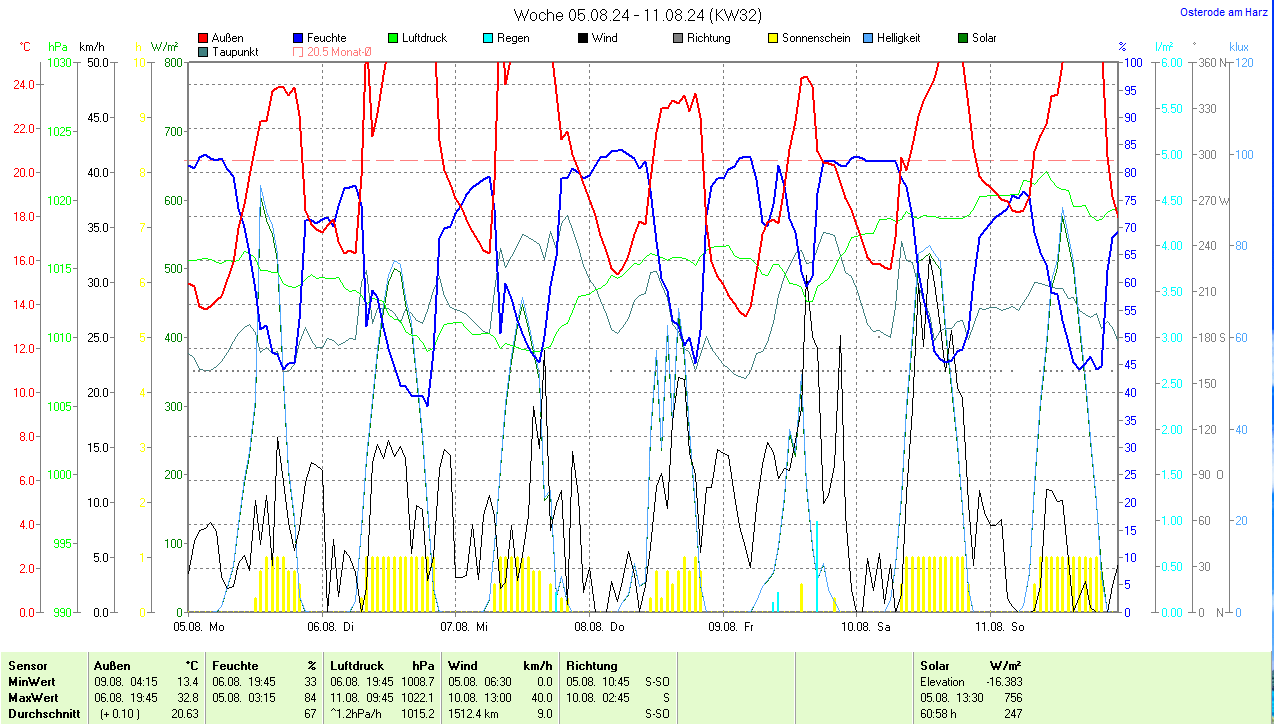Click the red Außen legend swatch
The width and height of the screenshot is (1274, 724).
(x=204, y=38)
